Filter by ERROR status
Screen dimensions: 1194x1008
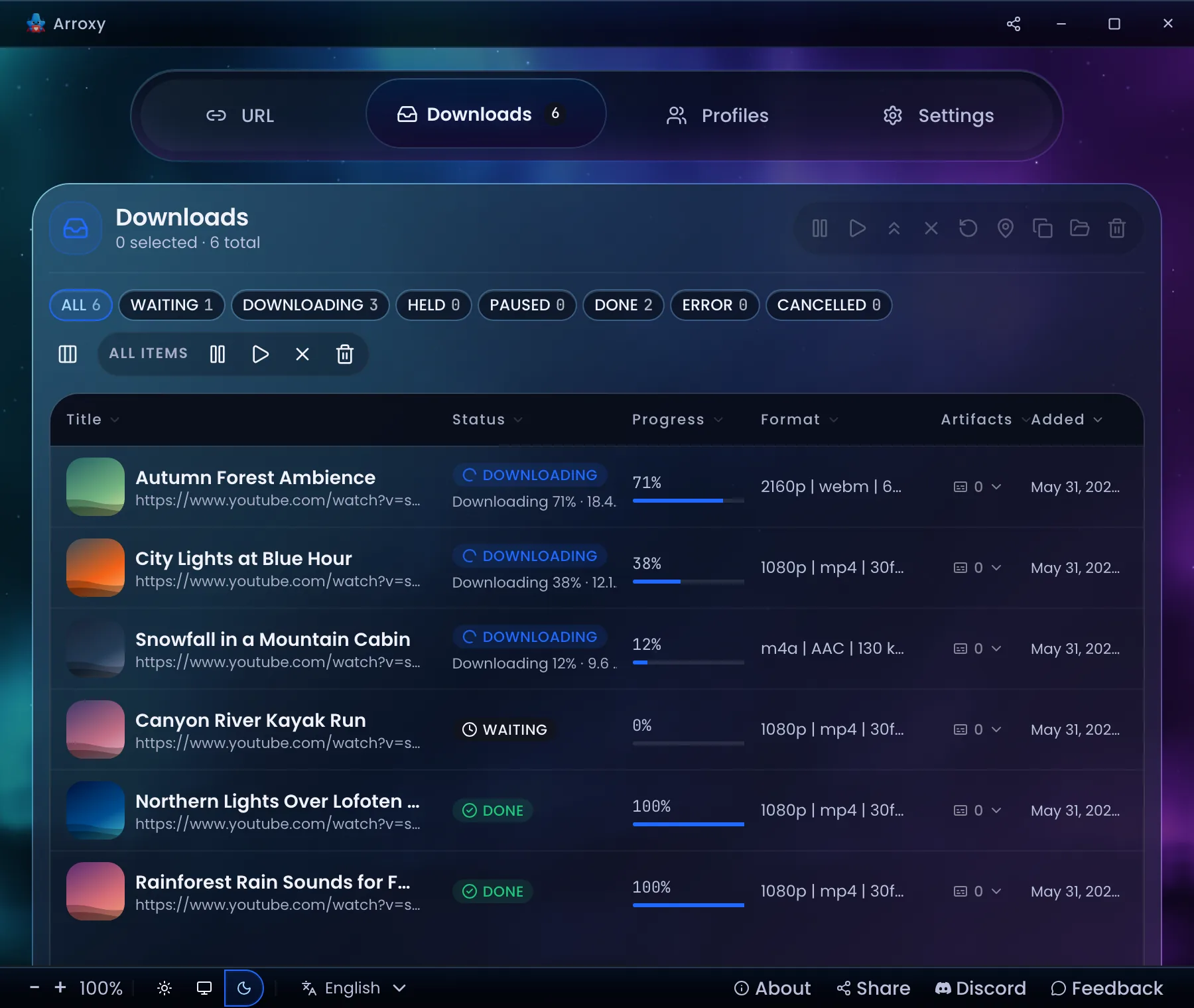point(714,305)
